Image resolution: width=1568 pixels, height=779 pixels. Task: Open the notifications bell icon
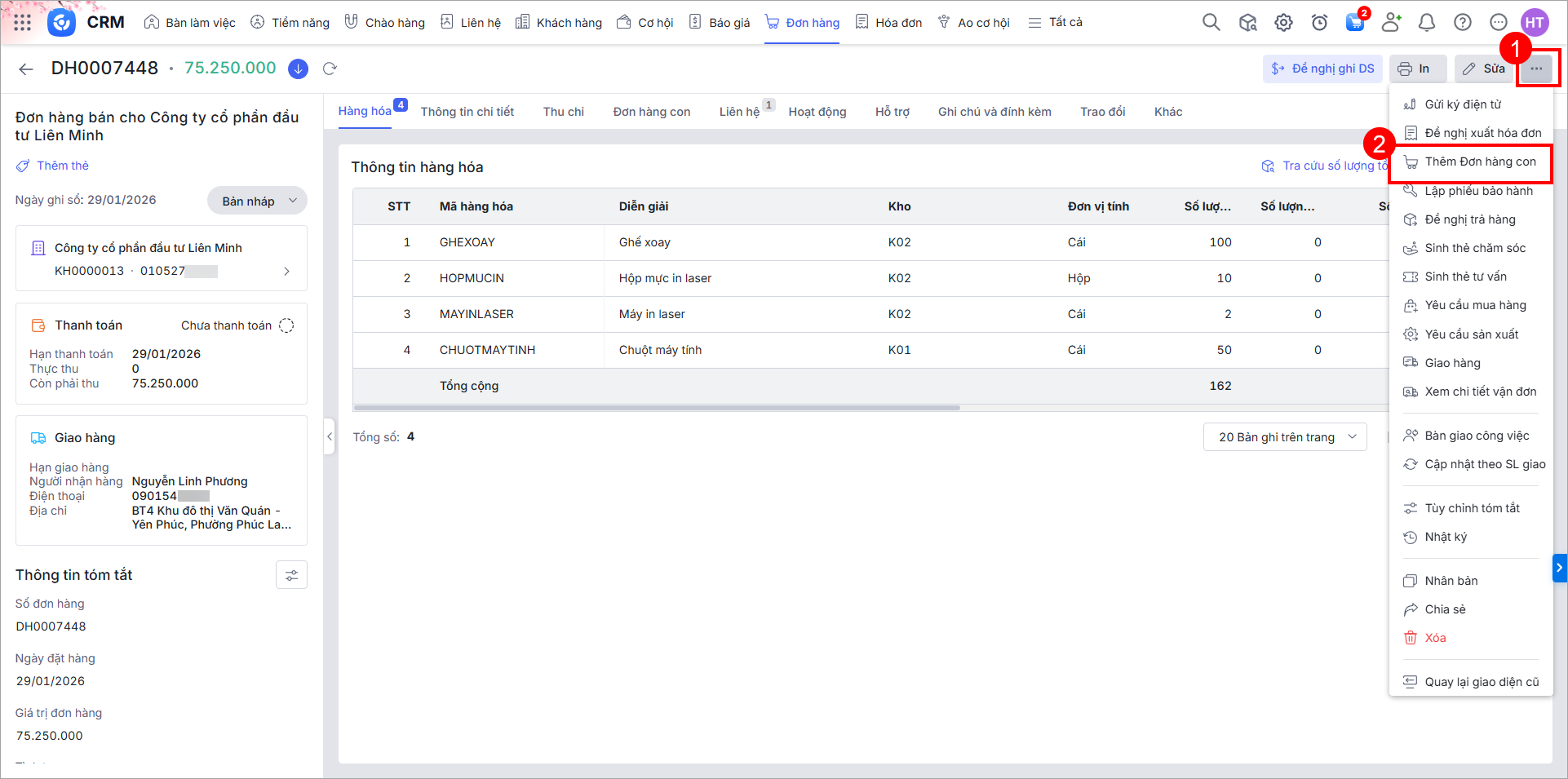(x=1426, y=23)
